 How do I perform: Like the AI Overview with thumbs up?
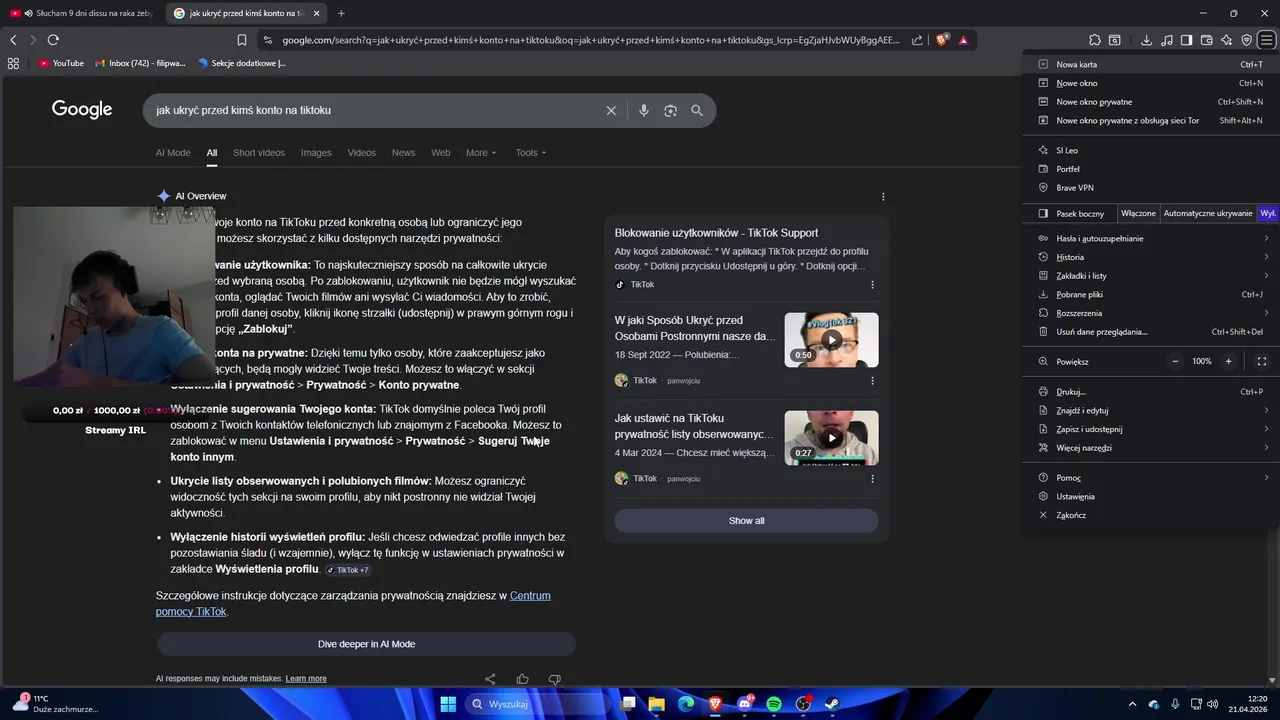pos(522,679)
